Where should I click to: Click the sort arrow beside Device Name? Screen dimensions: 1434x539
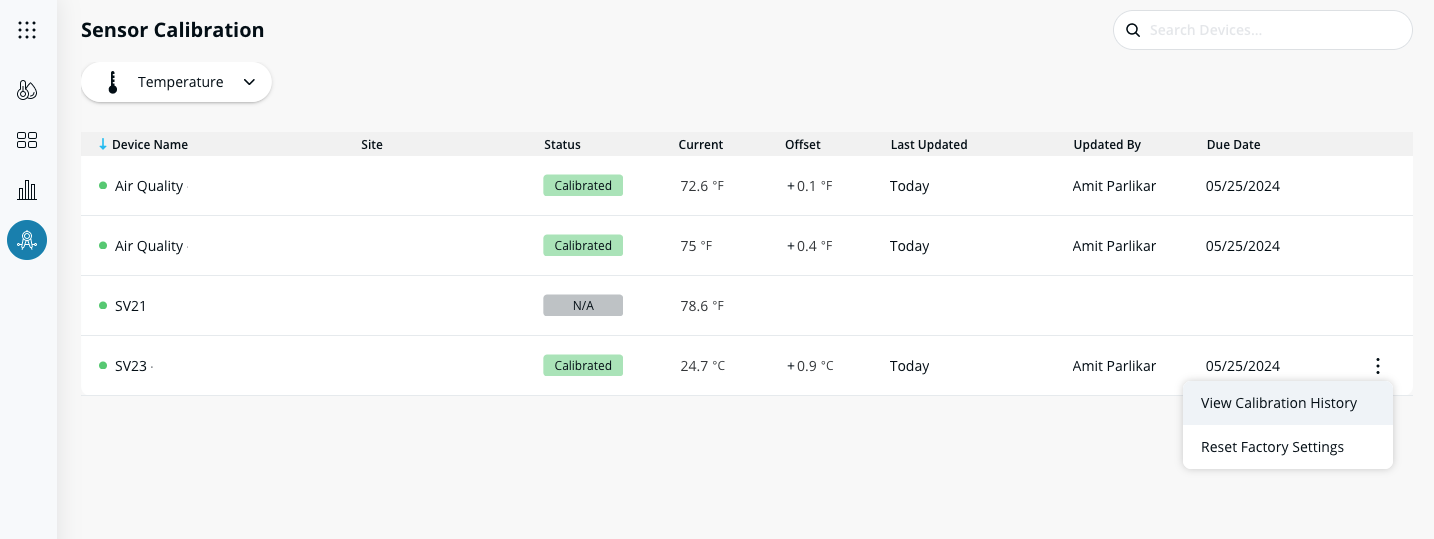(103, 145)
